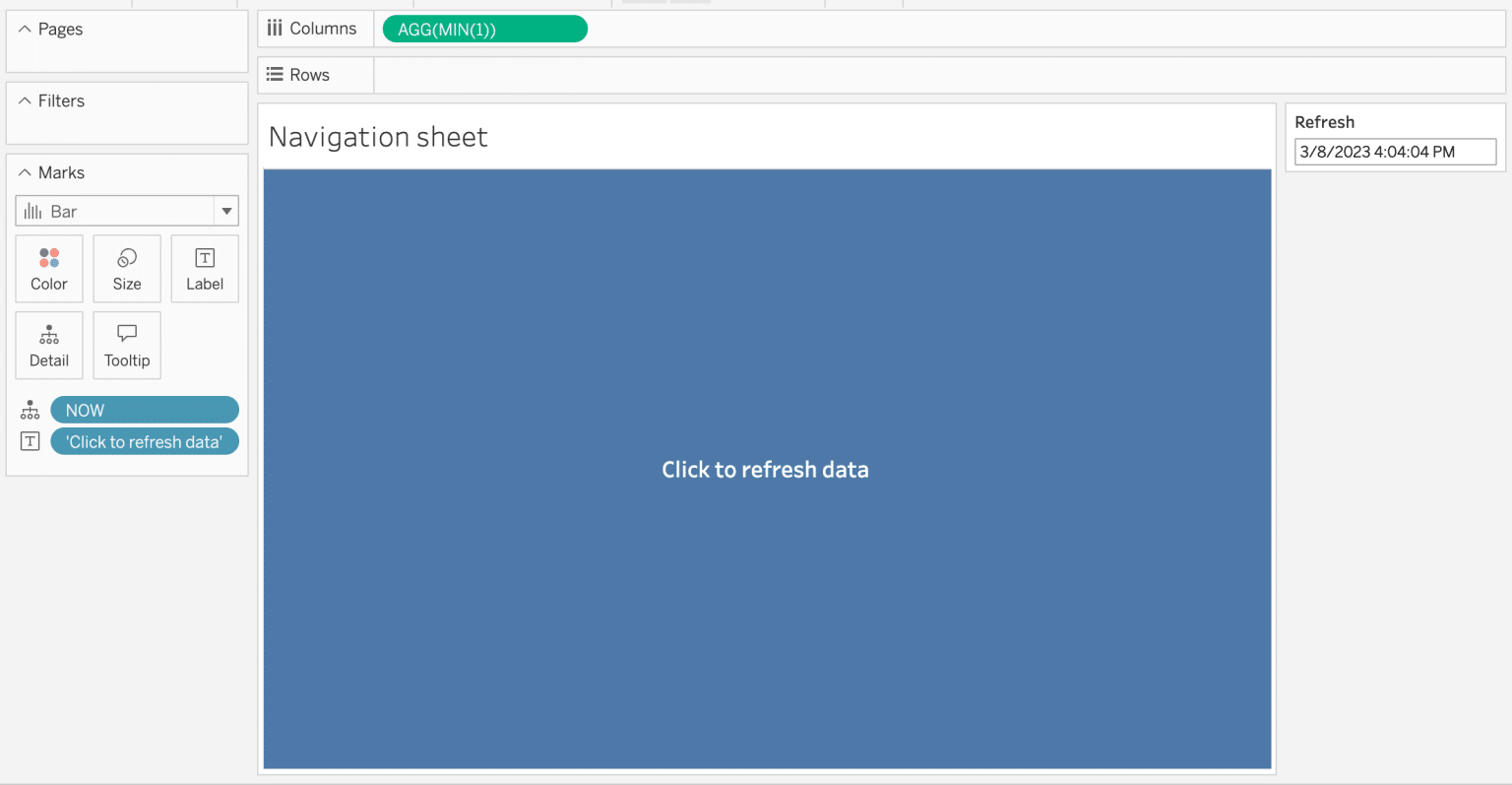The width and height of the screenshot is (1512, 785).
Task: Open the Tooltip editor from the Marks card
Action: (x=126, y=345)
